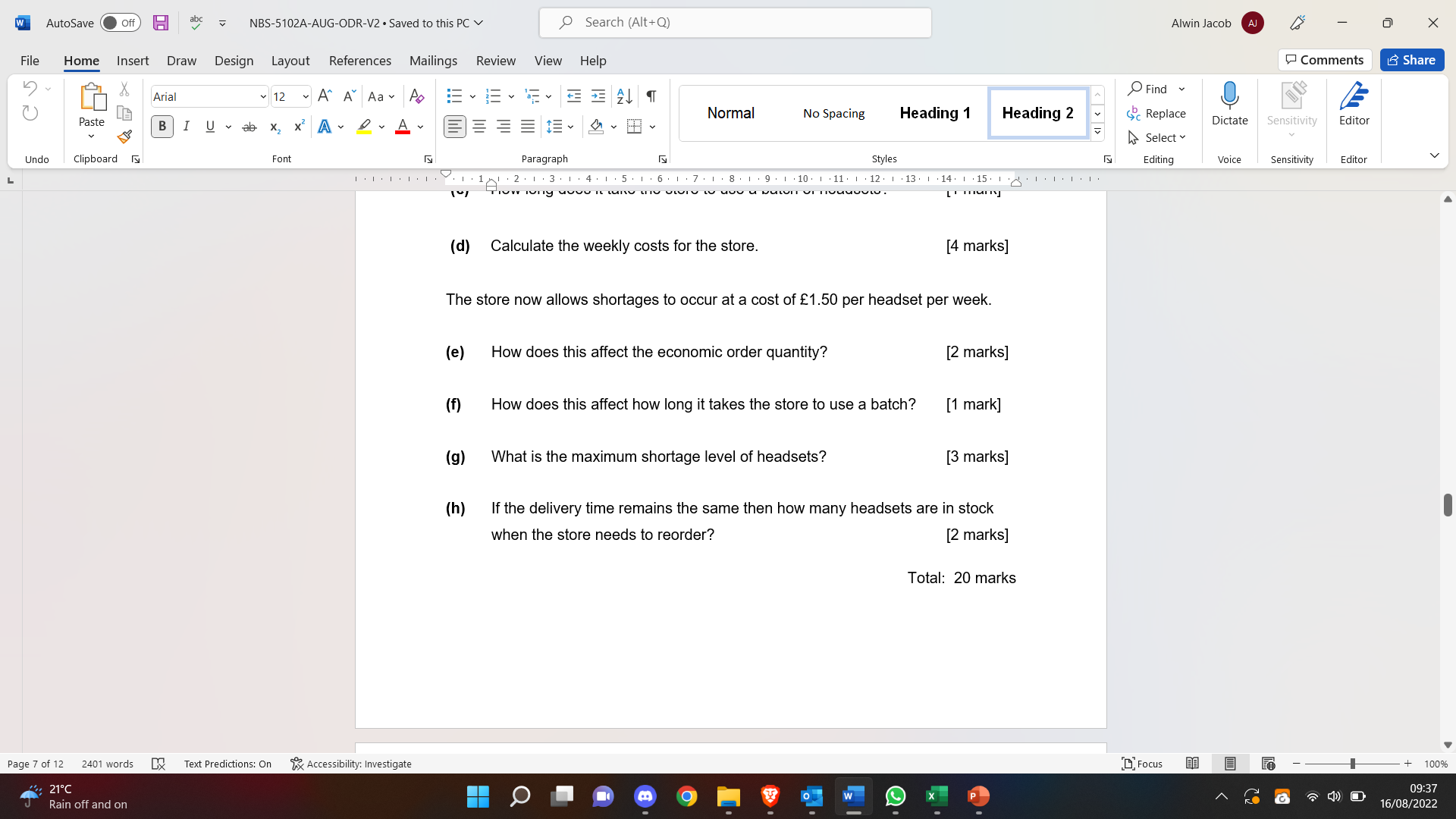Select the Clear All Formatting icon
Screen dimensions: 1456x819
pyautogui.click(x=416, y=96)
